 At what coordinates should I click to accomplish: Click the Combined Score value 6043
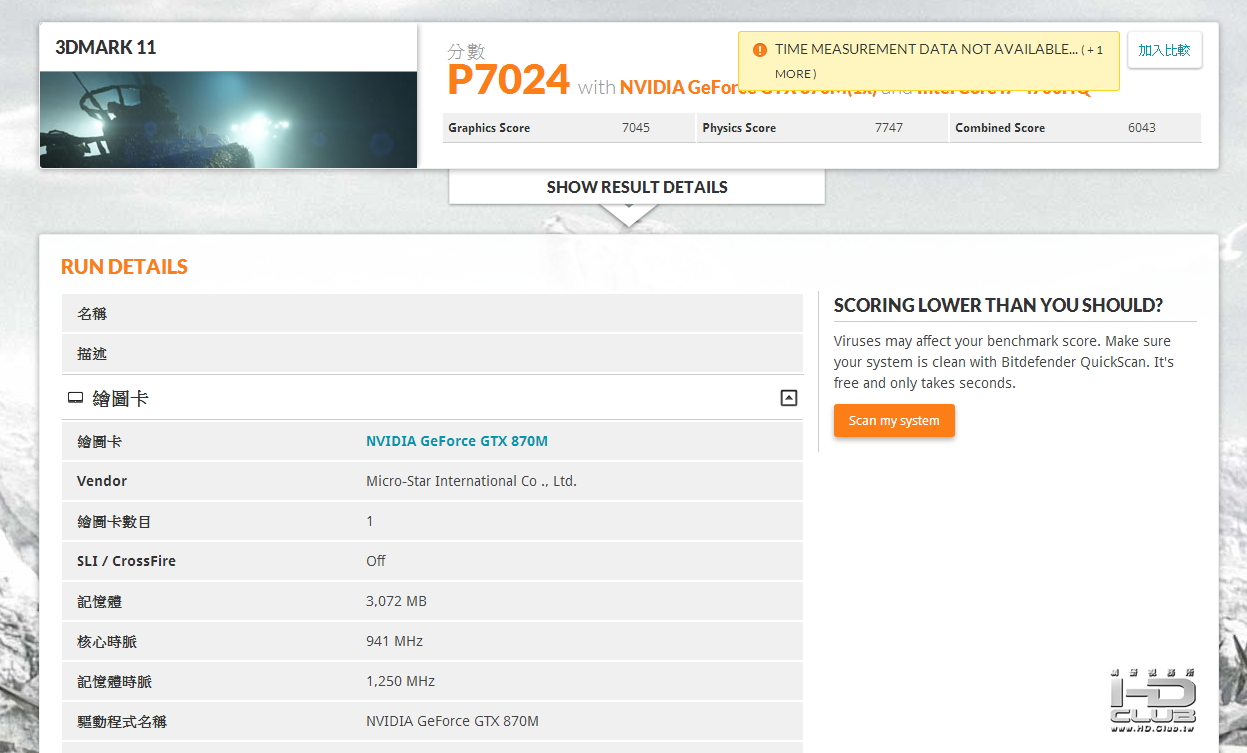[x=1142, y=128]
